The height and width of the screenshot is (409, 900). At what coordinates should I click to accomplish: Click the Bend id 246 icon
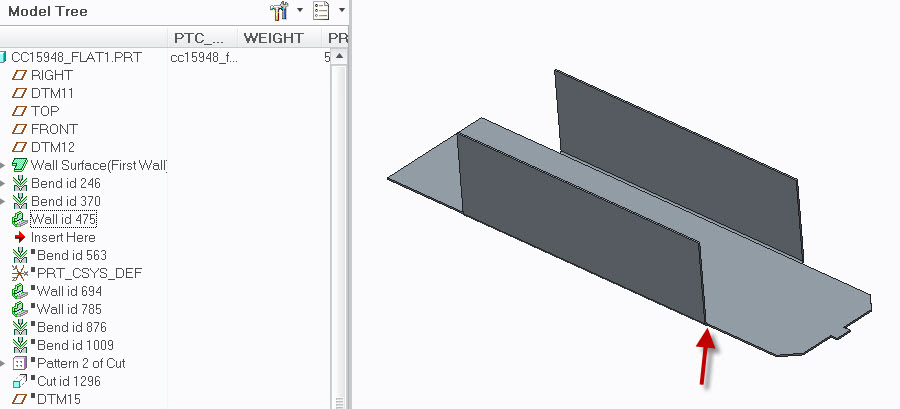point(20,184)
